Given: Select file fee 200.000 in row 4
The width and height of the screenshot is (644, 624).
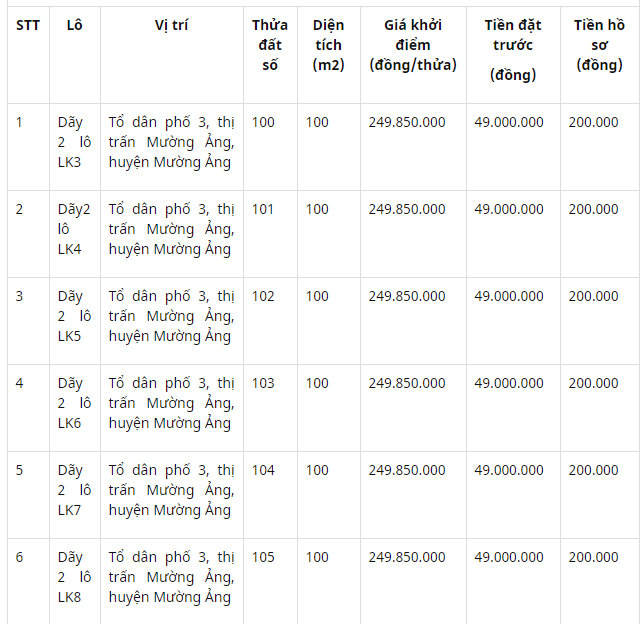Looking at the screenshot, I should click(x=593, y=383).
